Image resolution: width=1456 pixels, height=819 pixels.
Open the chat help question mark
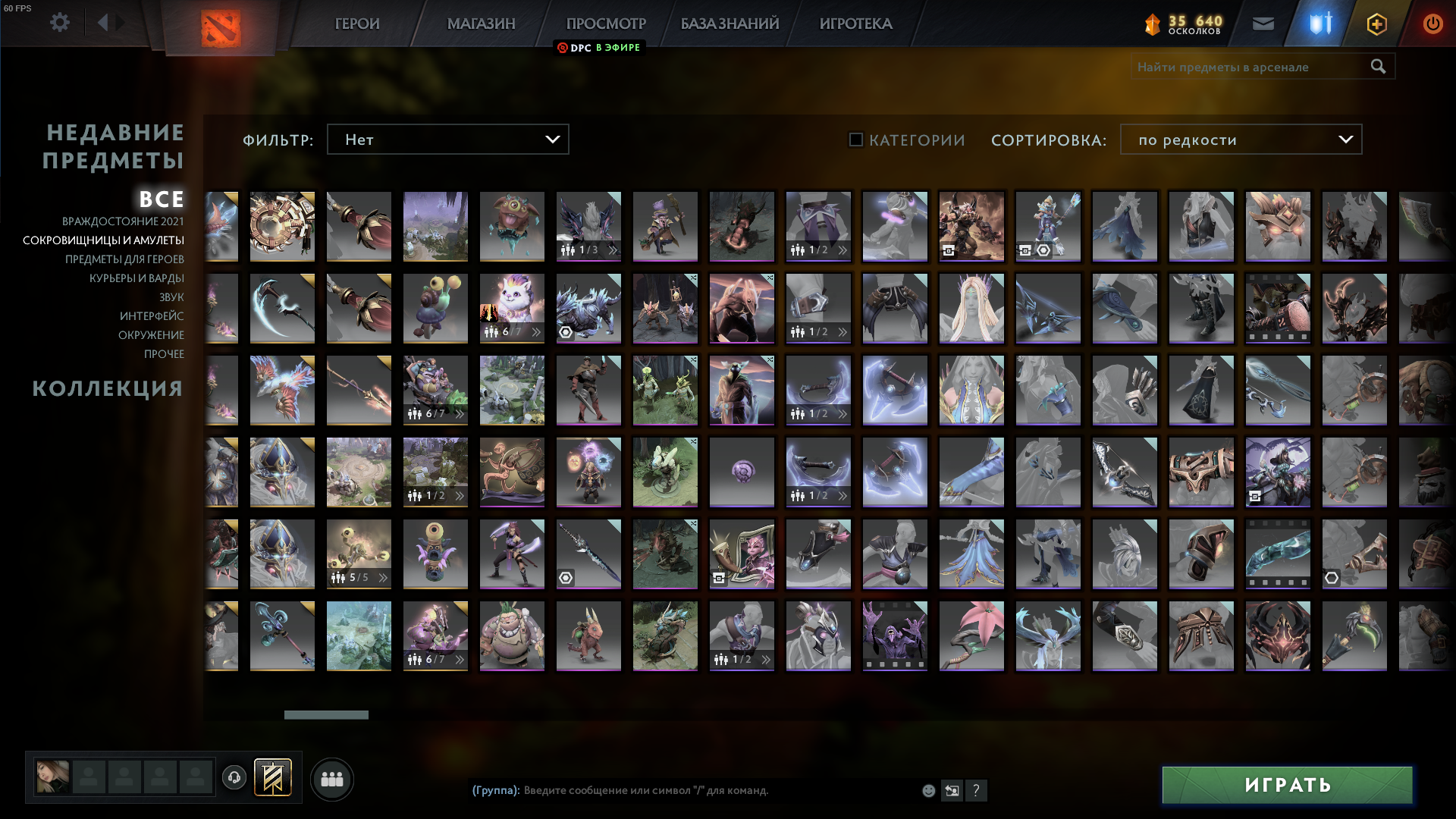click(x=976, y=790)
